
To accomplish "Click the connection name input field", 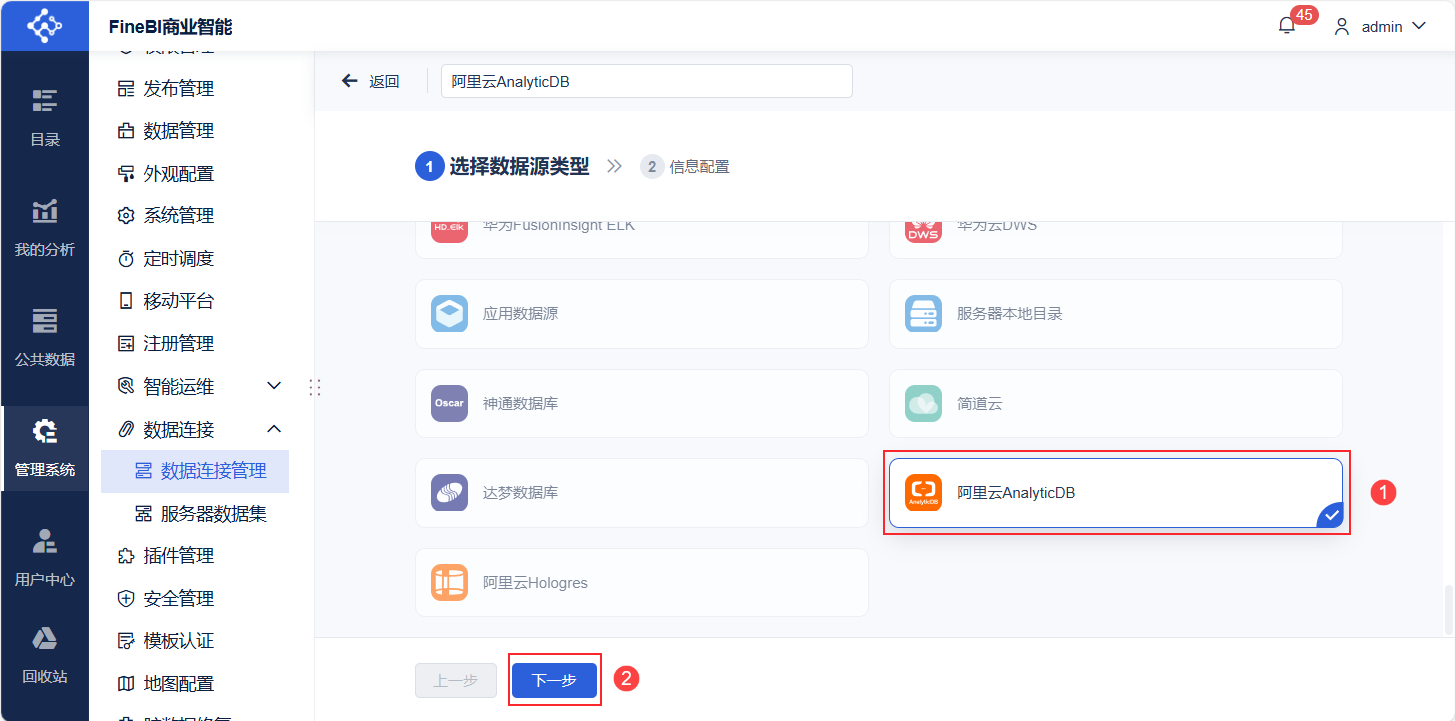I will [647, 82].
